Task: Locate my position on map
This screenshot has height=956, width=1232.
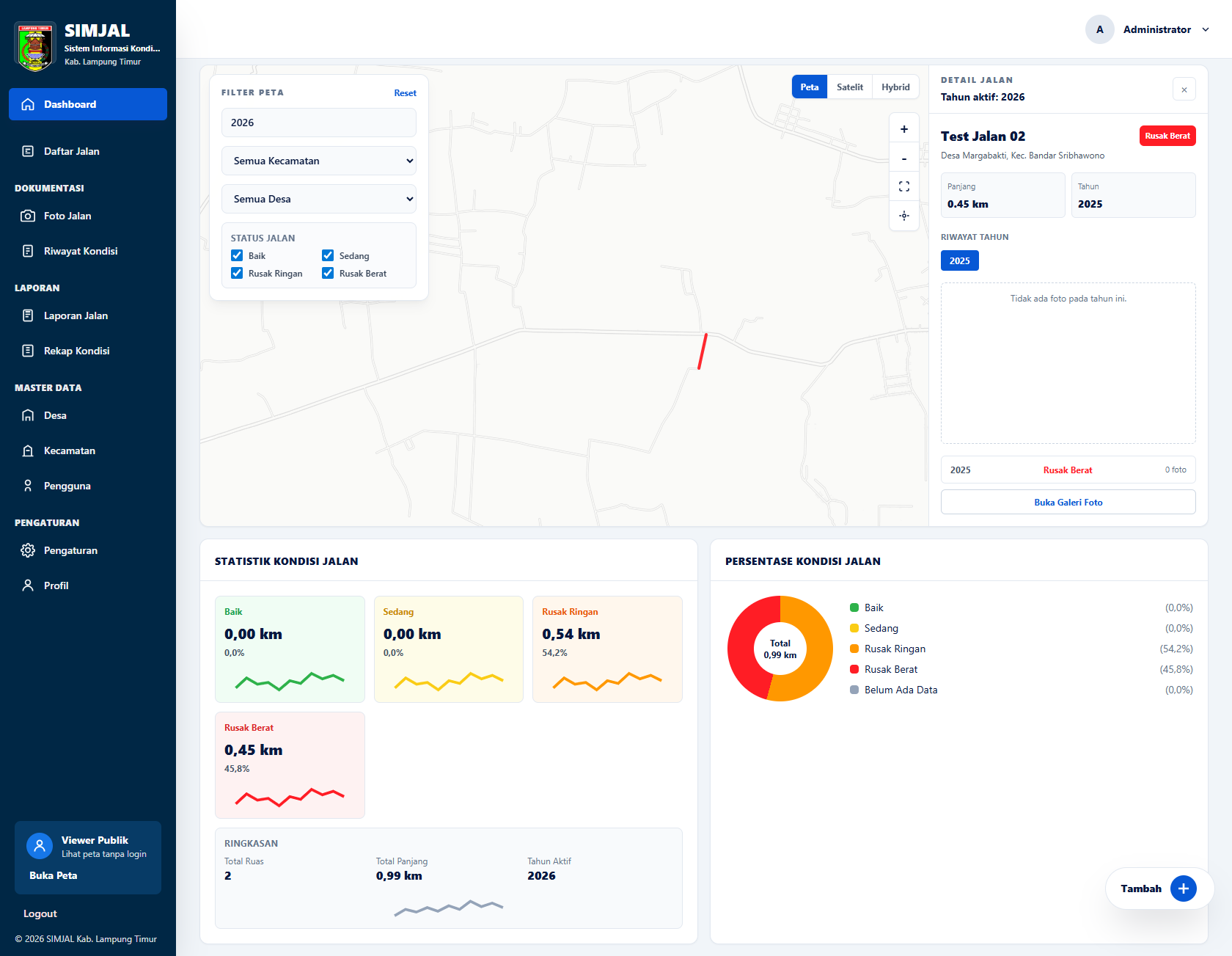Action: (904, 216)
